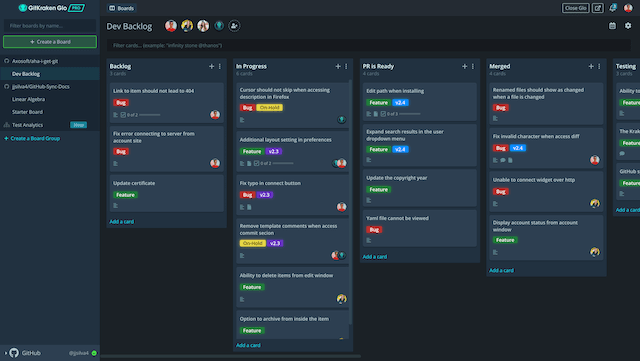Screen dimensions: 640x361
Task: Click the GitHub icon in bottom bar
Action: click(14, 352)
